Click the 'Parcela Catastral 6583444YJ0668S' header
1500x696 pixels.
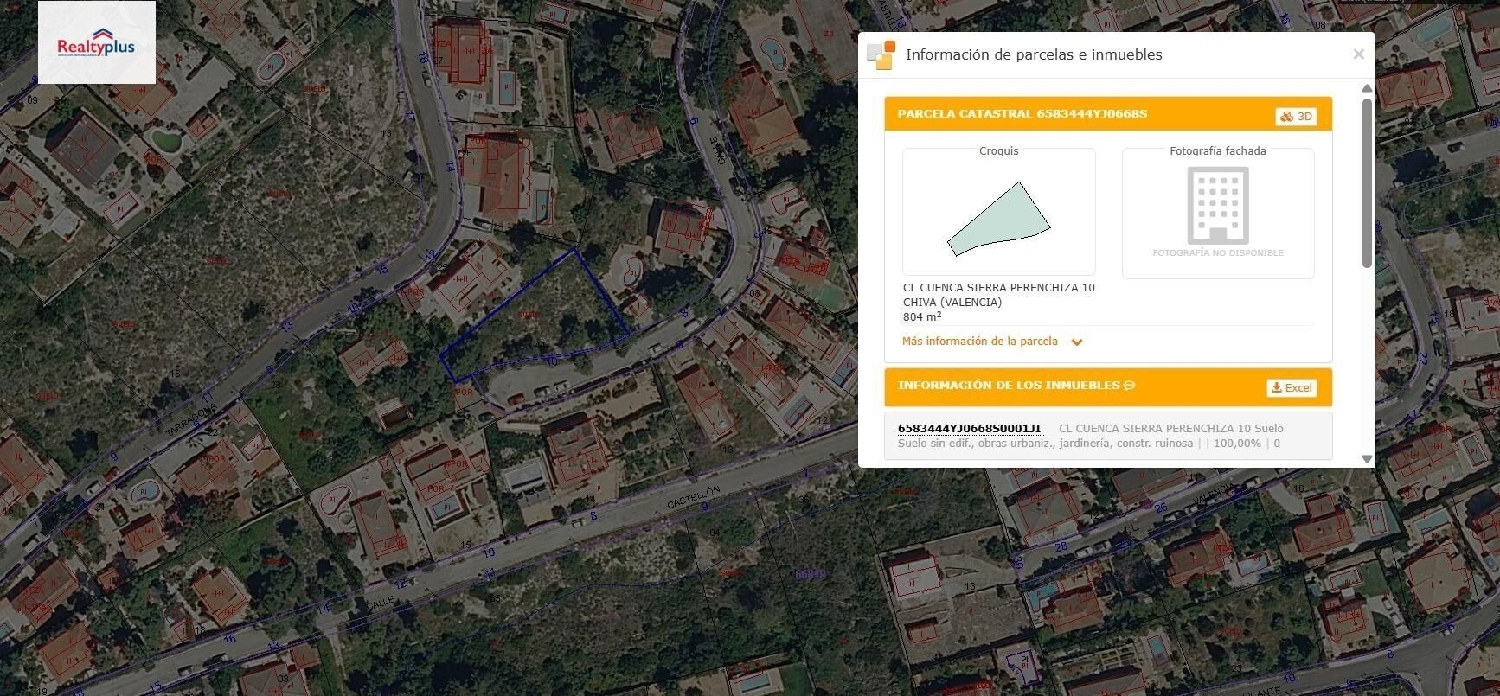click(1022, 115)
